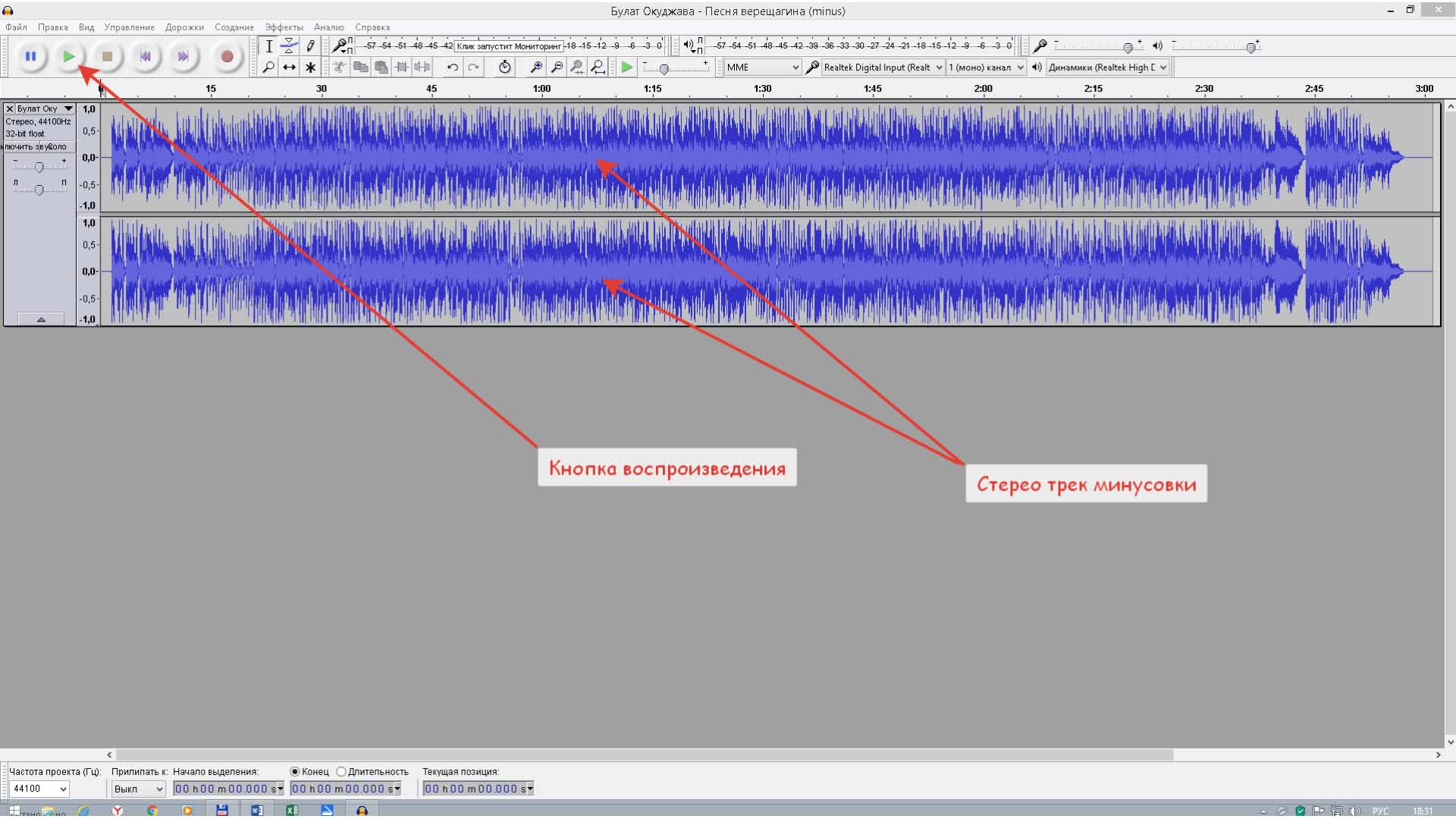Click the Pause button on transport bar
The image size is (1456, 819).
click(x=32, y=56)
